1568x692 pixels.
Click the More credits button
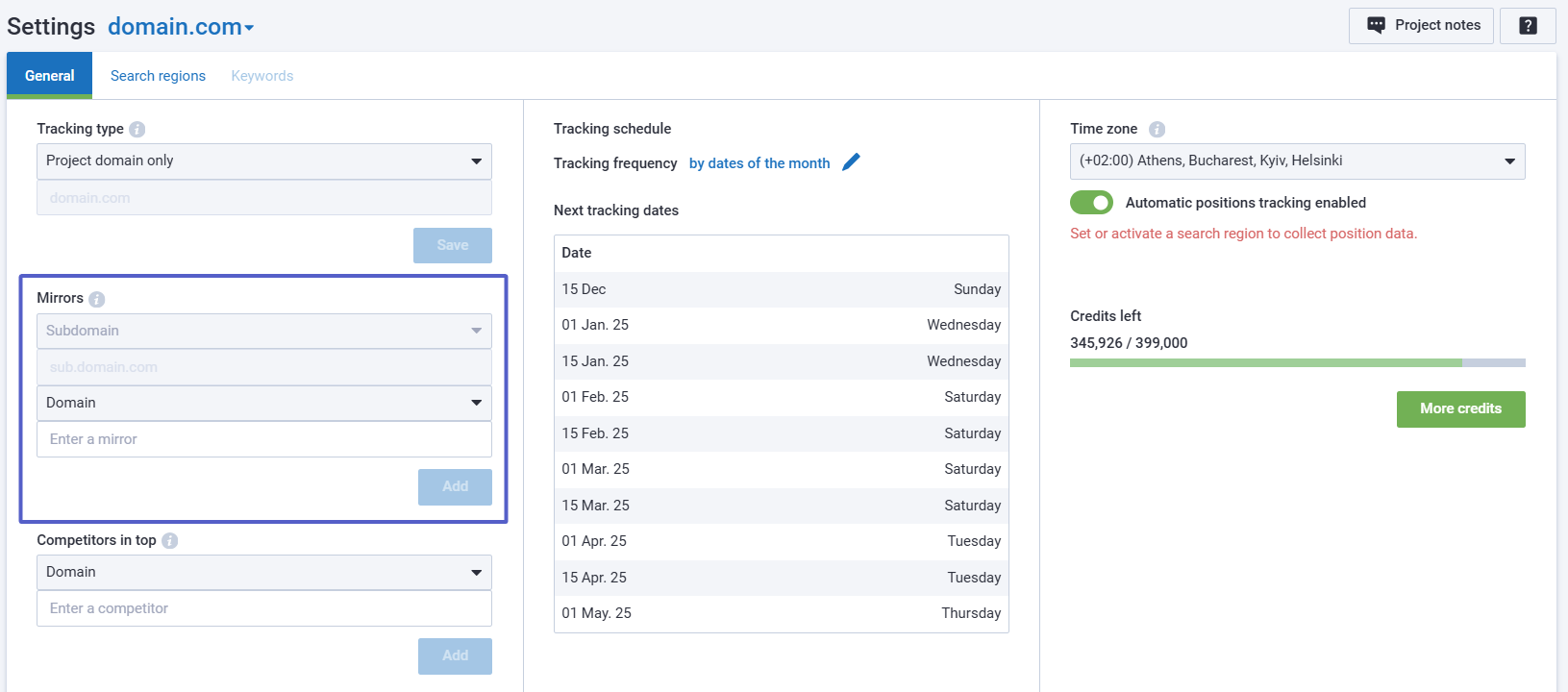(x=1460, y=409)
